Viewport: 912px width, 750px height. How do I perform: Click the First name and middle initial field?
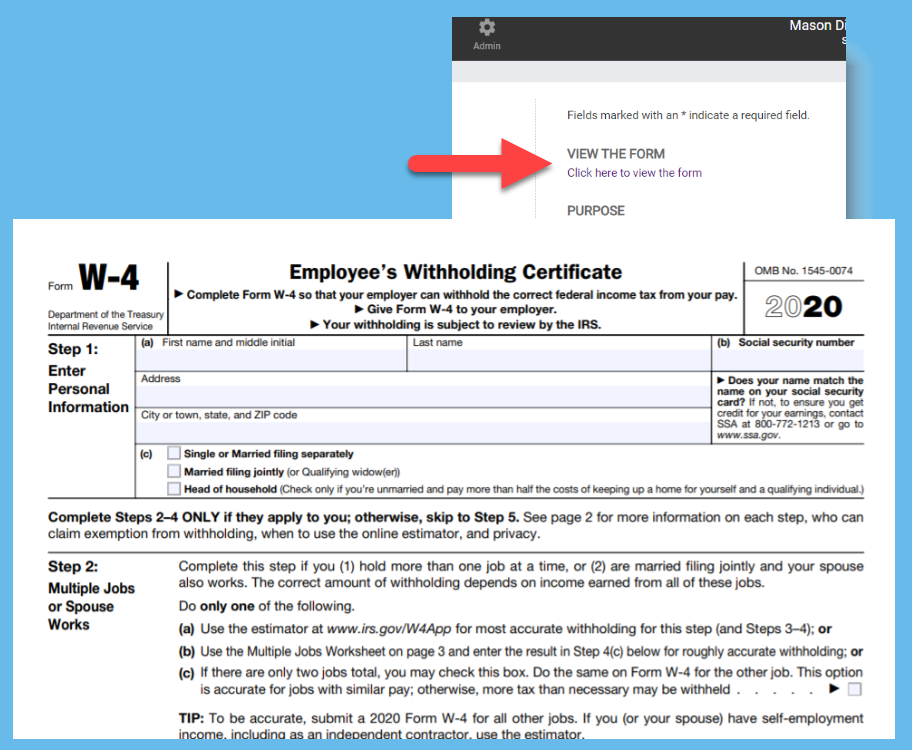point(270,358)
